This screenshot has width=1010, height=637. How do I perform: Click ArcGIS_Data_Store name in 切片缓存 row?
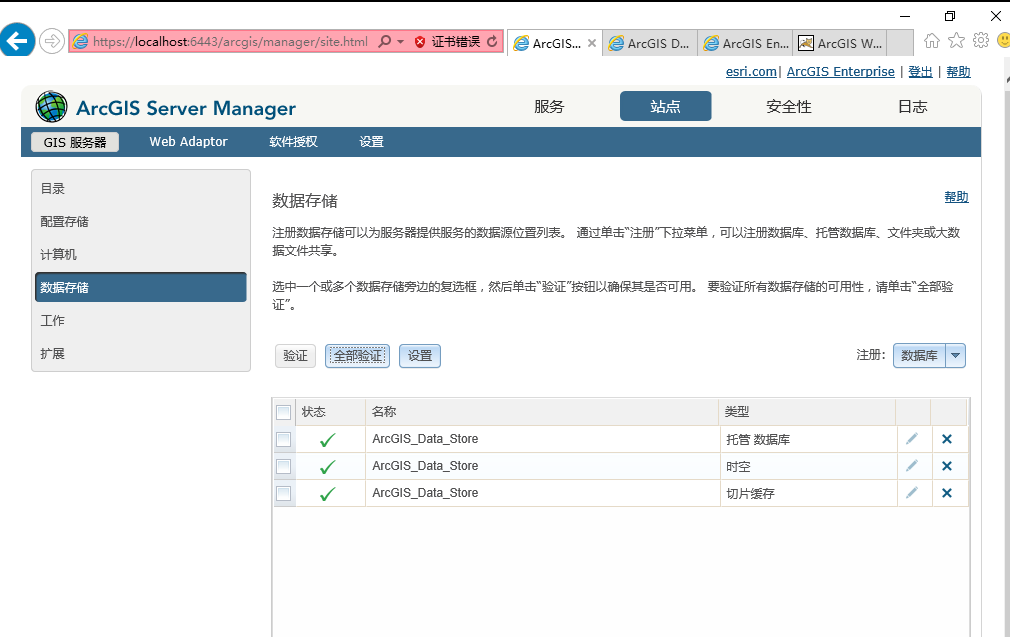pyautogui.click(x=425, y=493)
